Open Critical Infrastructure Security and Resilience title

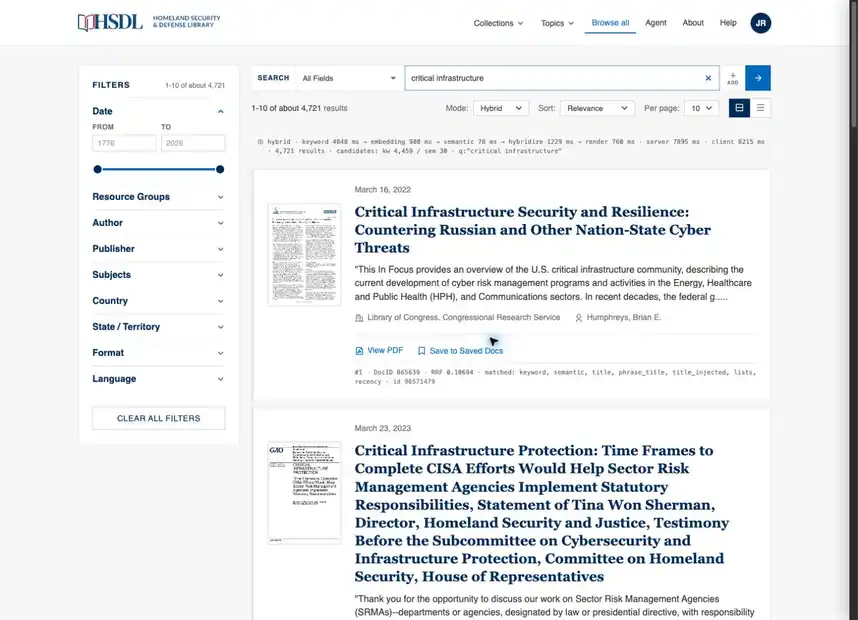click(x=532, y=230)
